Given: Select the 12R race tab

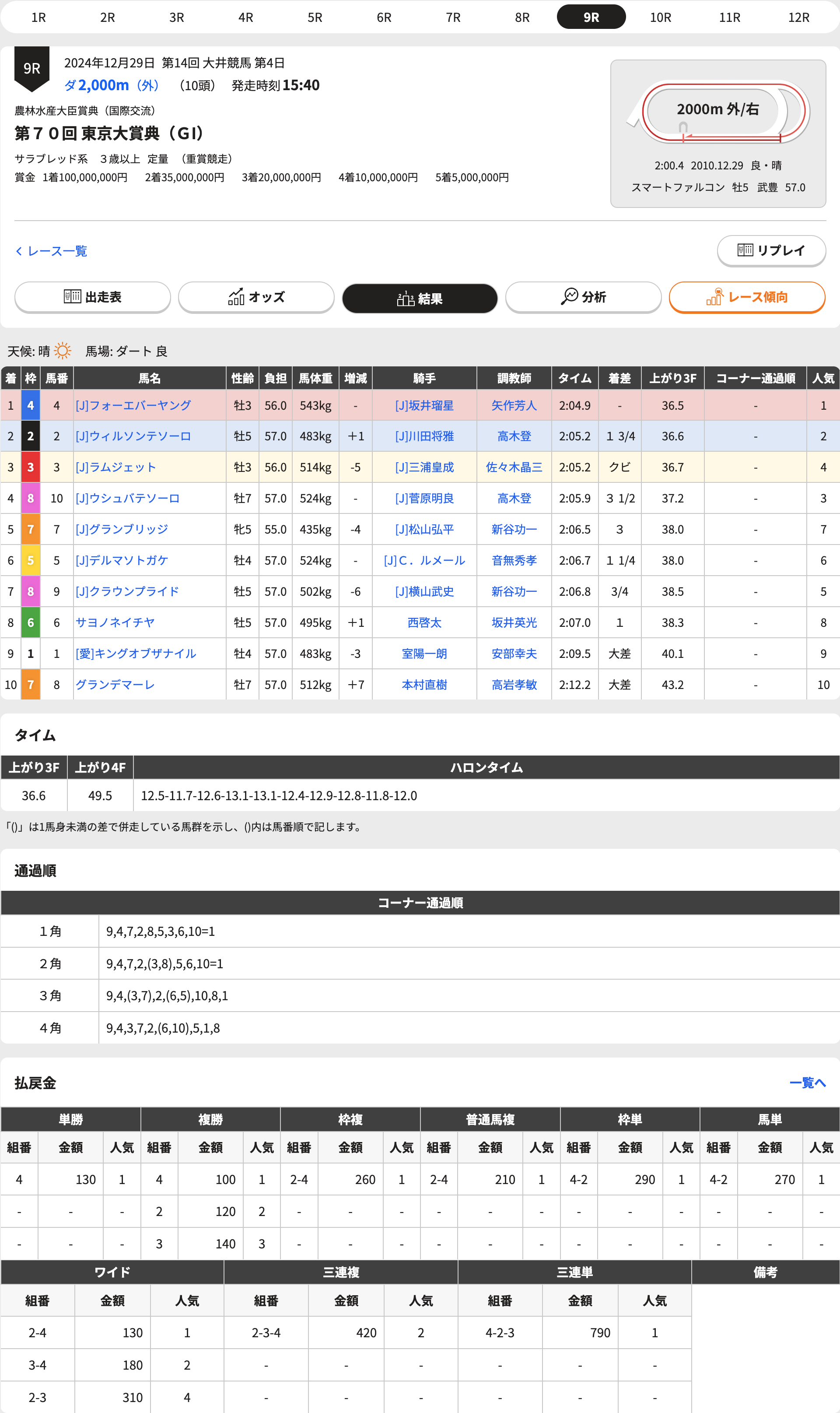Looking at the screenshot, I should pos(799,18).
